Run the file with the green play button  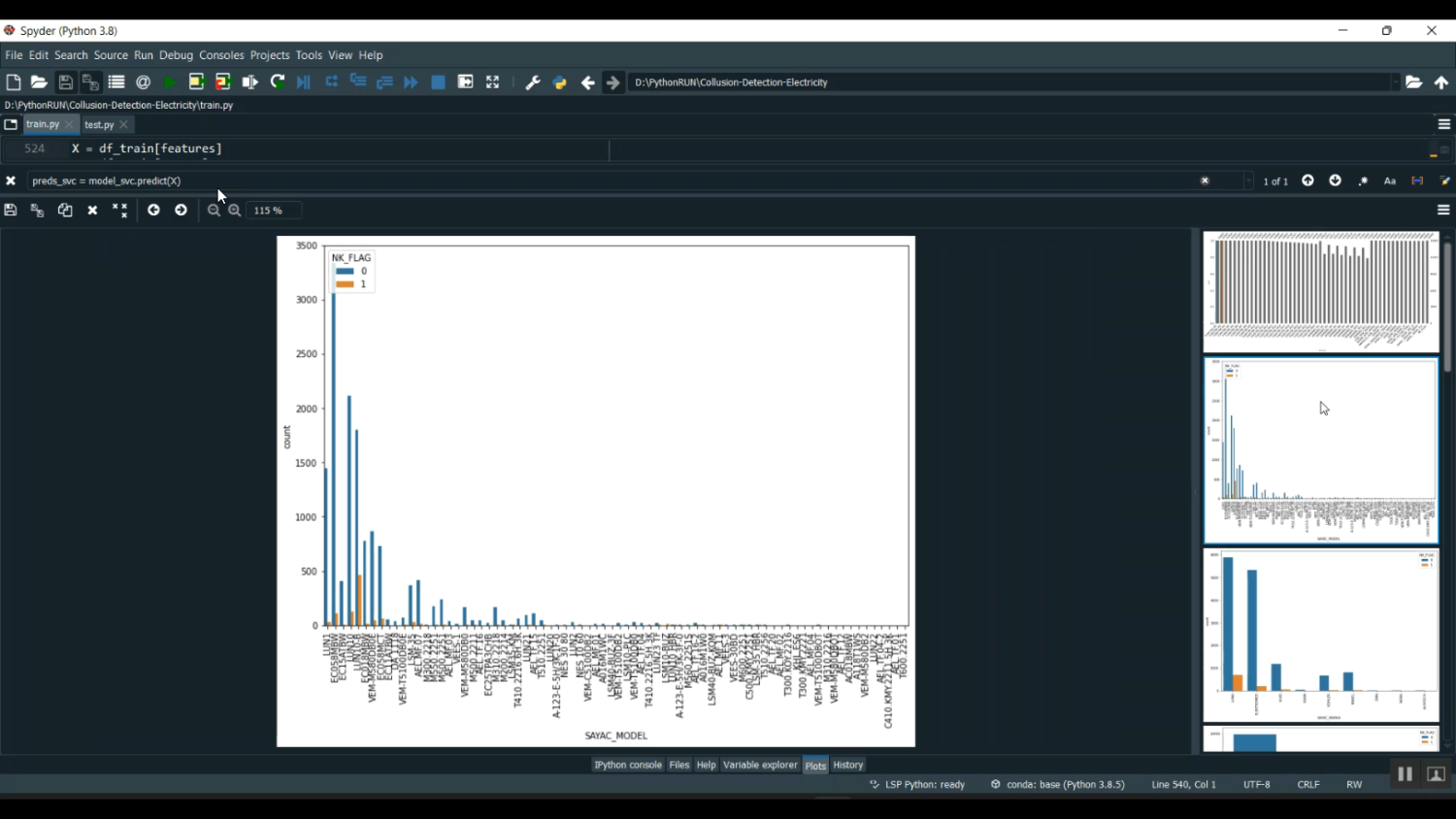(x=170, y=83)
